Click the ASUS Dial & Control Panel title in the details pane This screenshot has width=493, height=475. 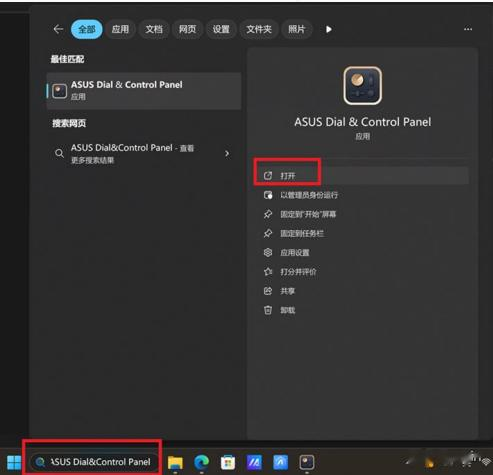click(x=362, y=122)
